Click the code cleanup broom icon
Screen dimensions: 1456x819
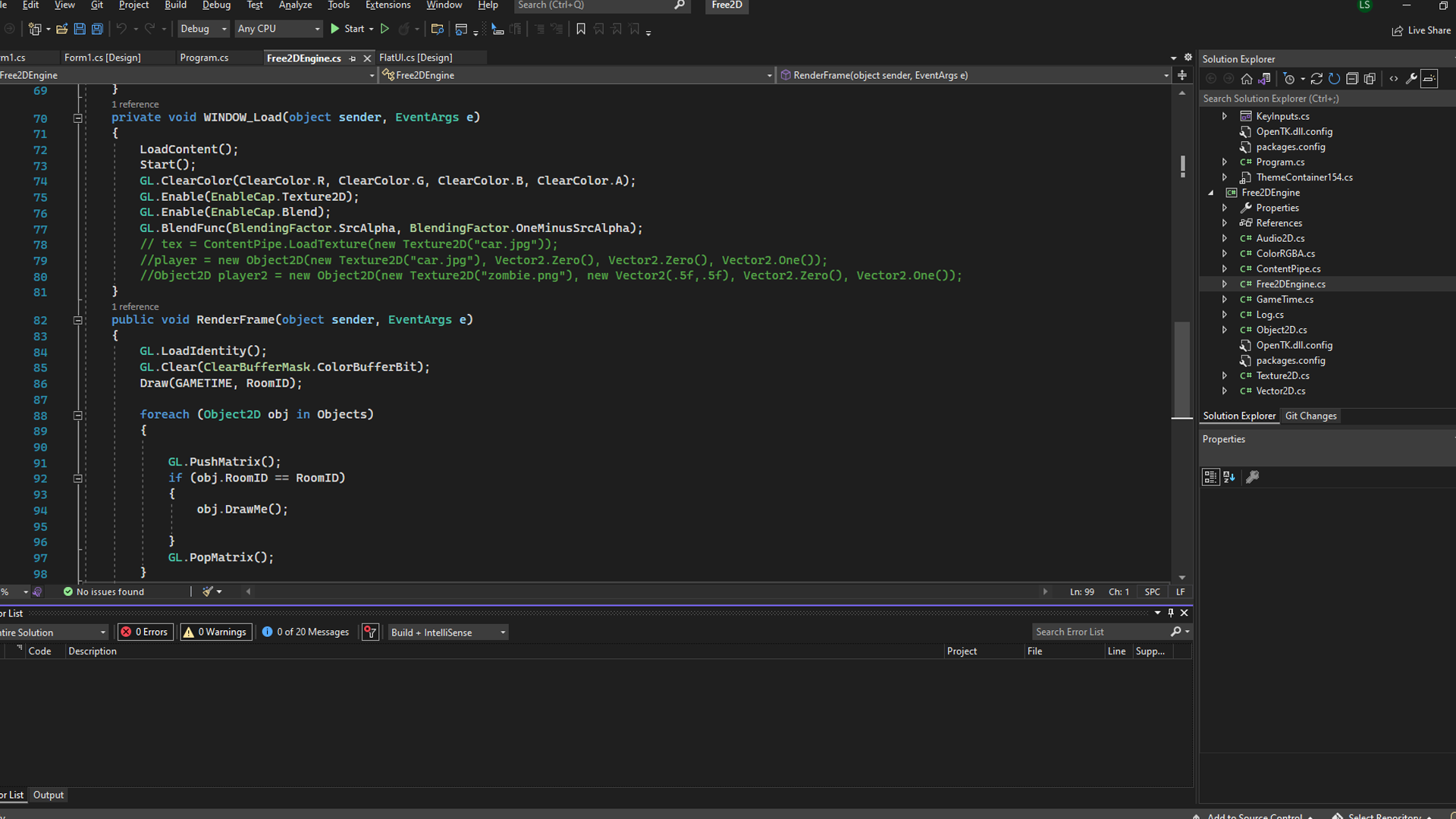(208, 591)
